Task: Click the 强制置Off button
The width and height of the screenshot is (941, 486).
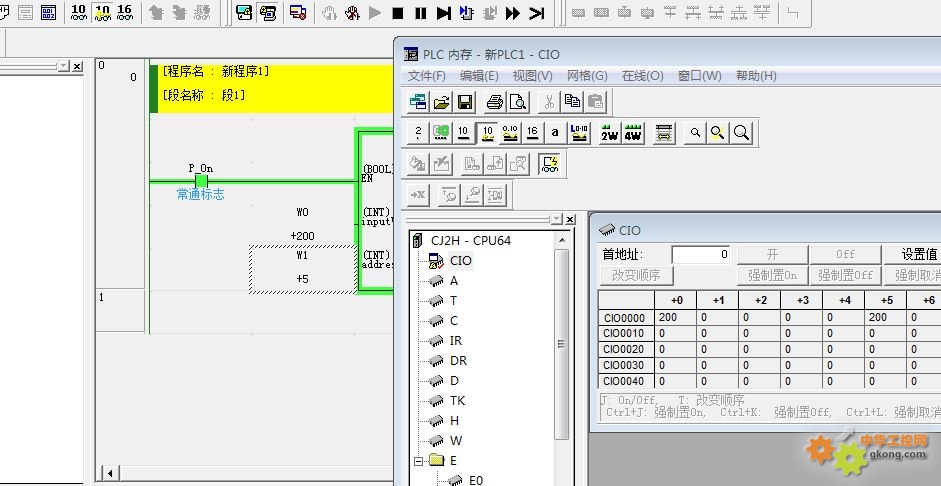Action: [x=845, y=275]
